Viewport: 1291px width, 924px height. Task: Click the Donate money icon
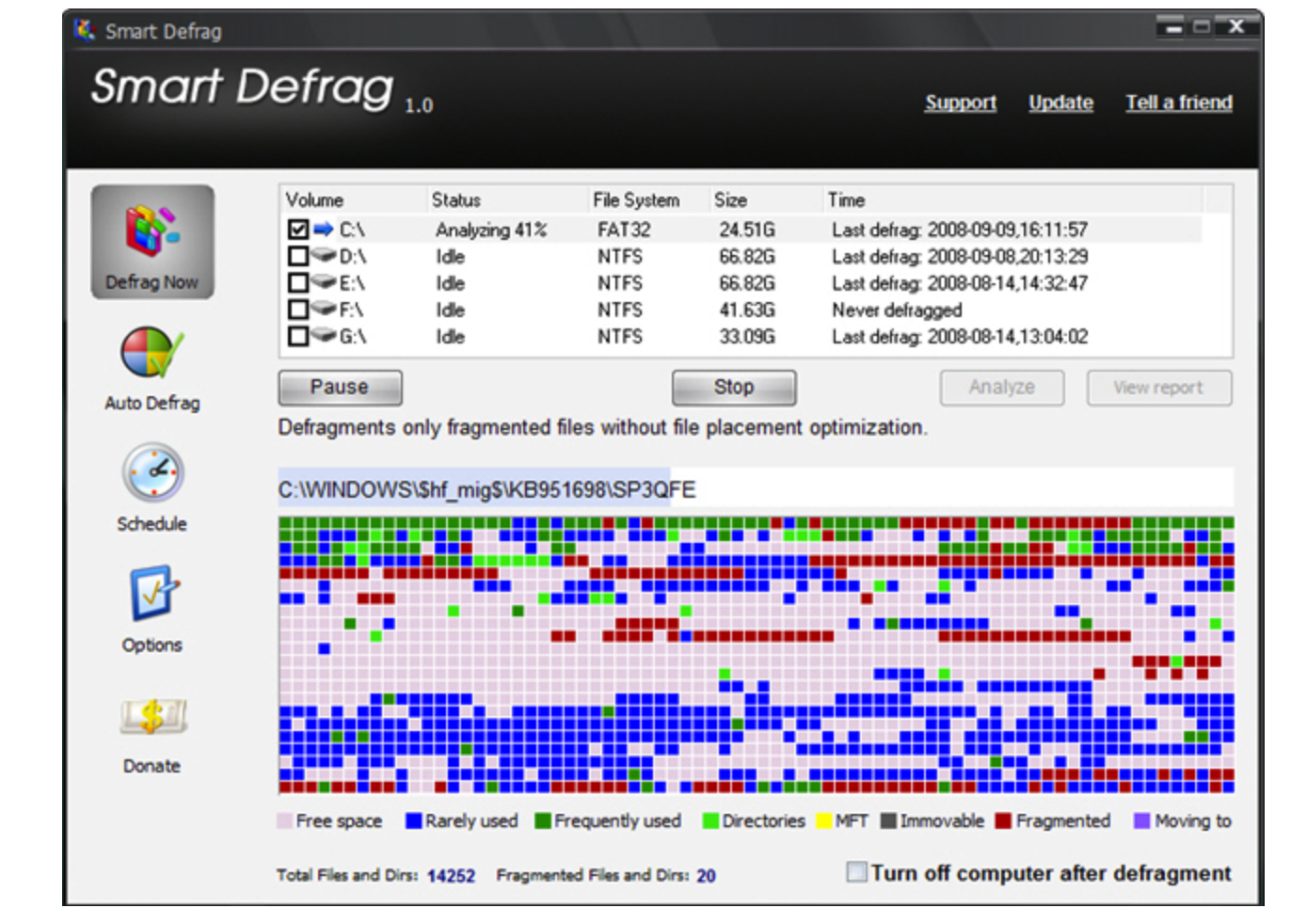point(152,718)
